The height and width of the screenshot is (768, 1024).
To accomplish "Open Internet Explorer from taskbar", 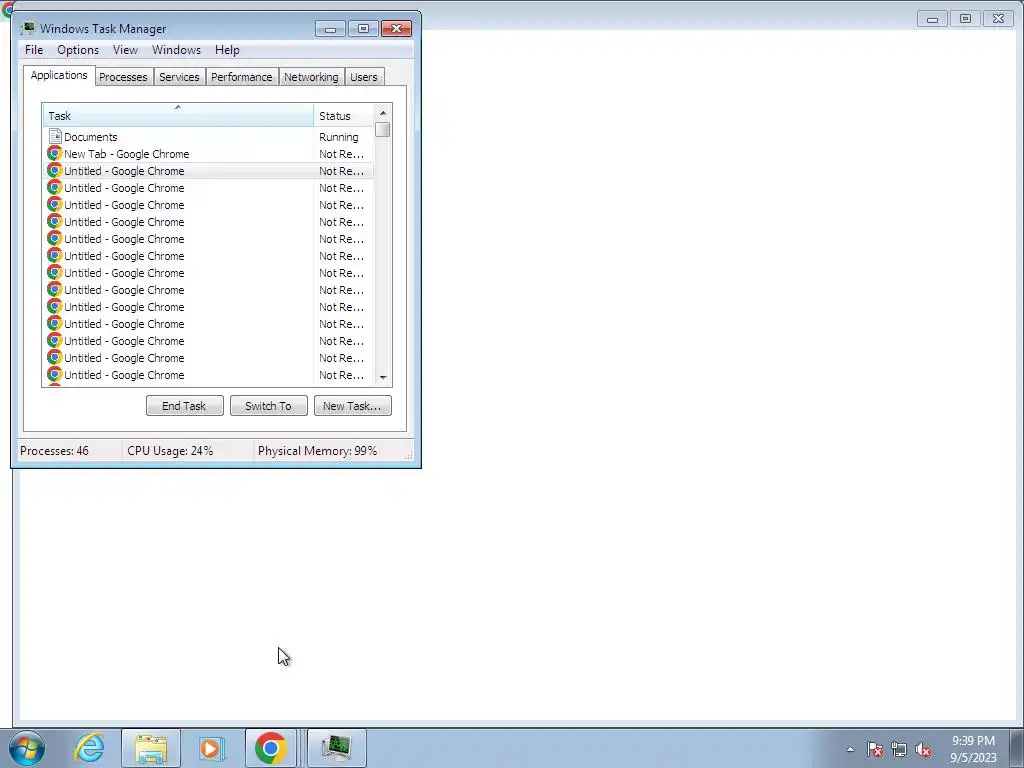I will 89,748.
